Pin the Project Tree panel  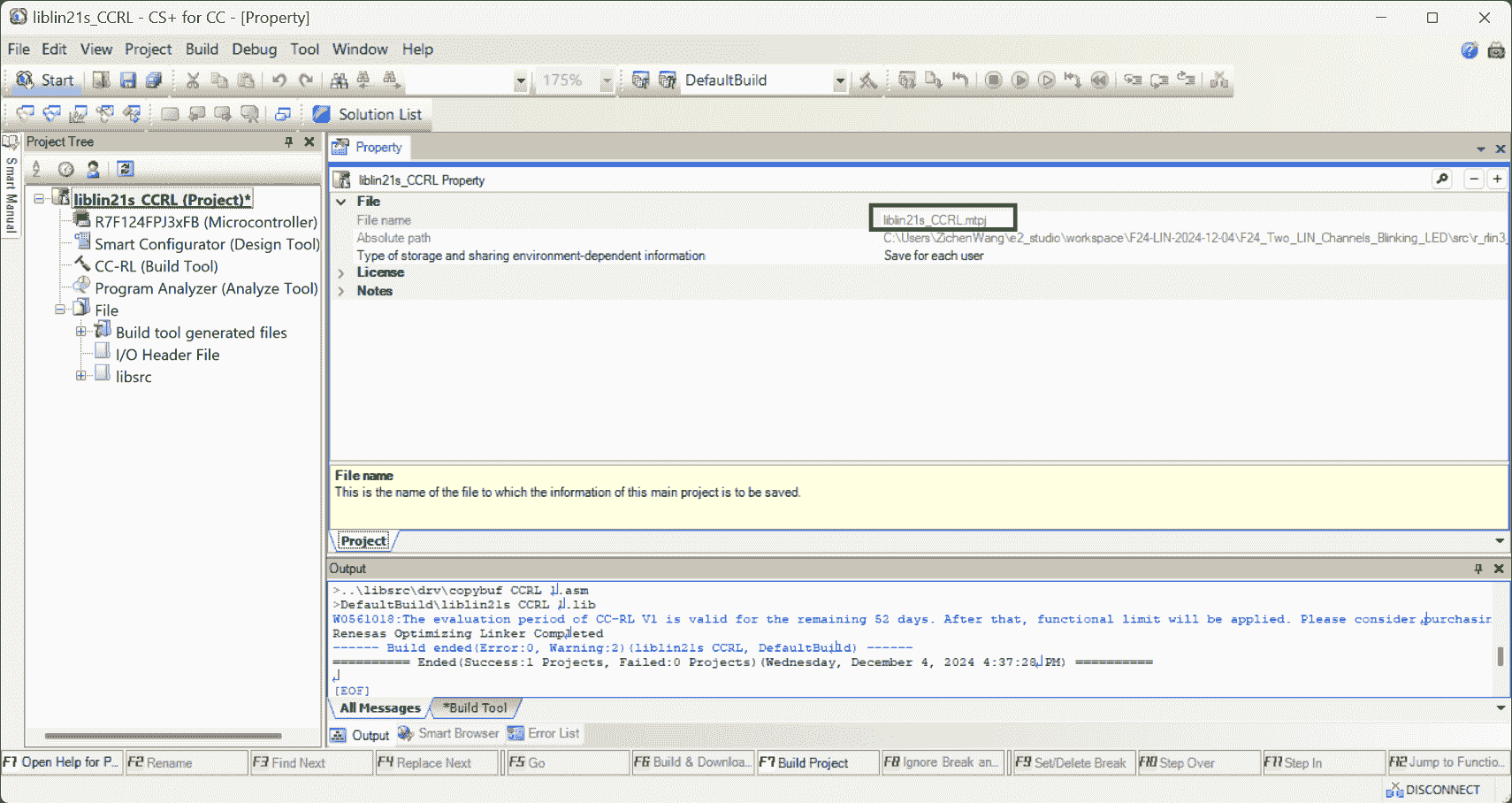click(x=288, y=141)
